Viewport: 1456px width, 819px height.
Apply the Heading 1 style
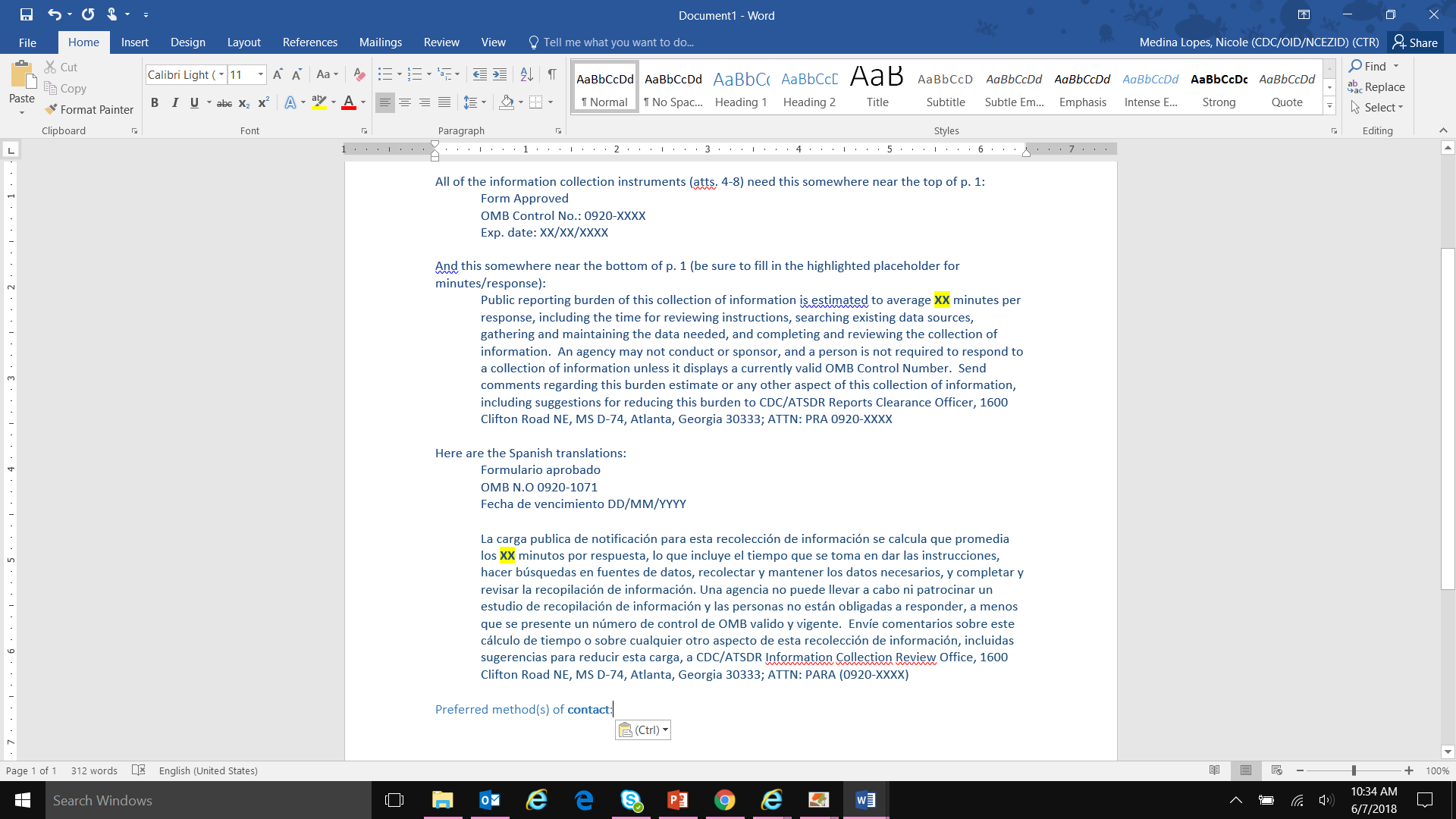click(741, 88)
